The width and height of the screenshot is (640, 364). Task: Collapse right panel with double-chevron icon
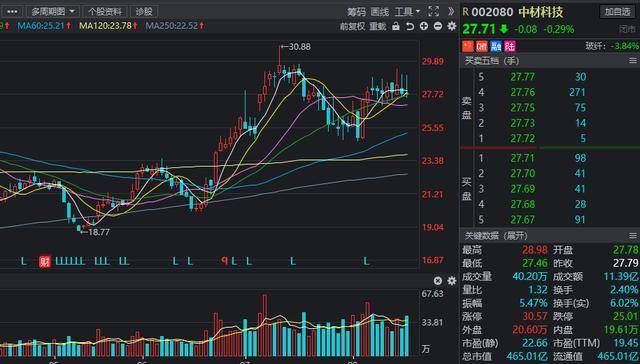451,11
